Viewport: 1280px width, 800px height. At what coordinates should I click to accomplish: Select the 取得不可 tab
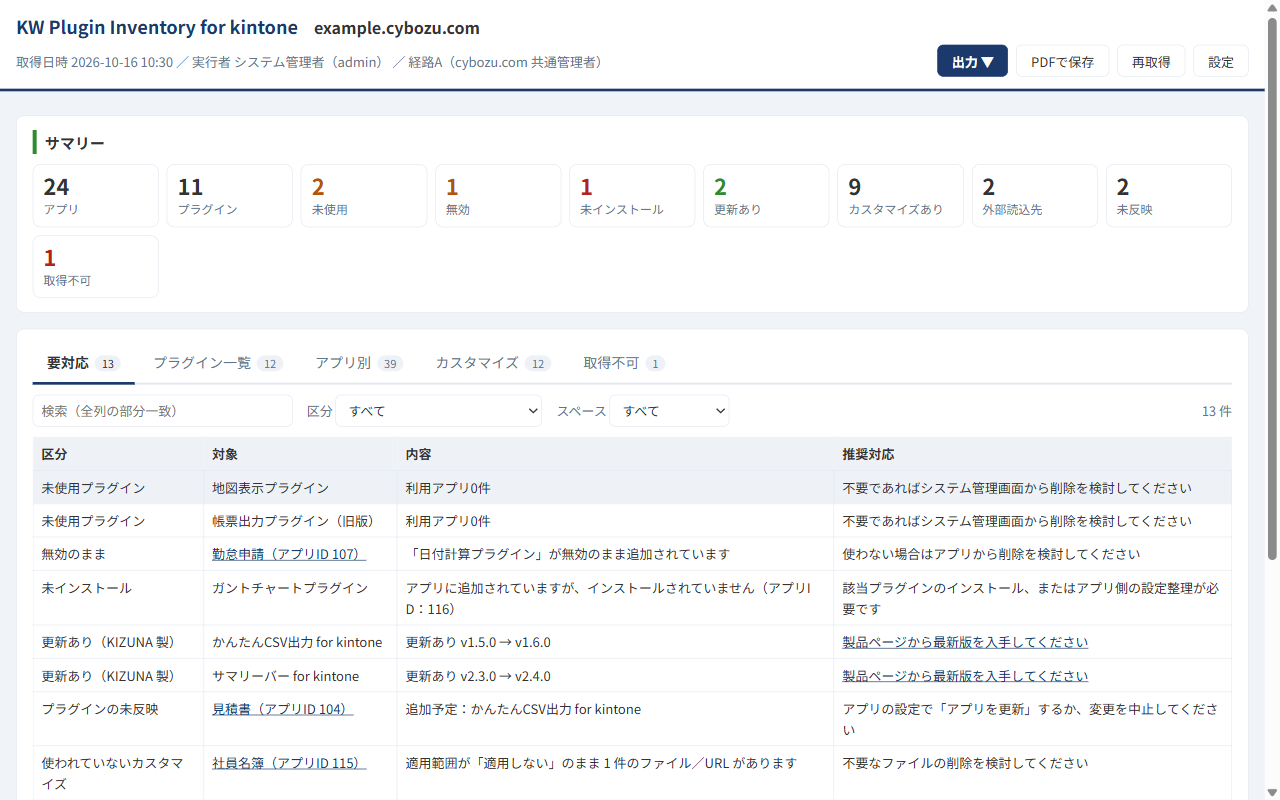624,363
